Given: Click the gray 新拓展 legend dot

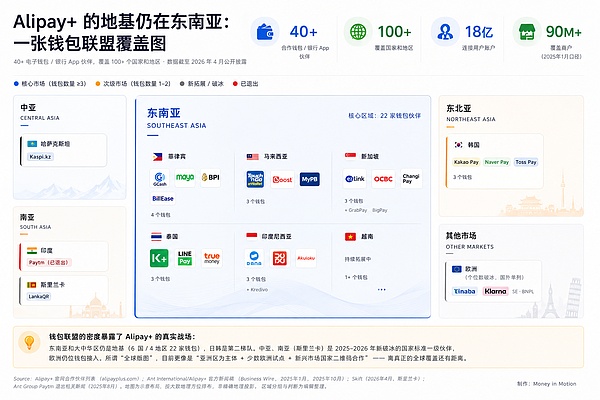Looking at the screenshot, I should pyautogui.click(x=182, y=83).
